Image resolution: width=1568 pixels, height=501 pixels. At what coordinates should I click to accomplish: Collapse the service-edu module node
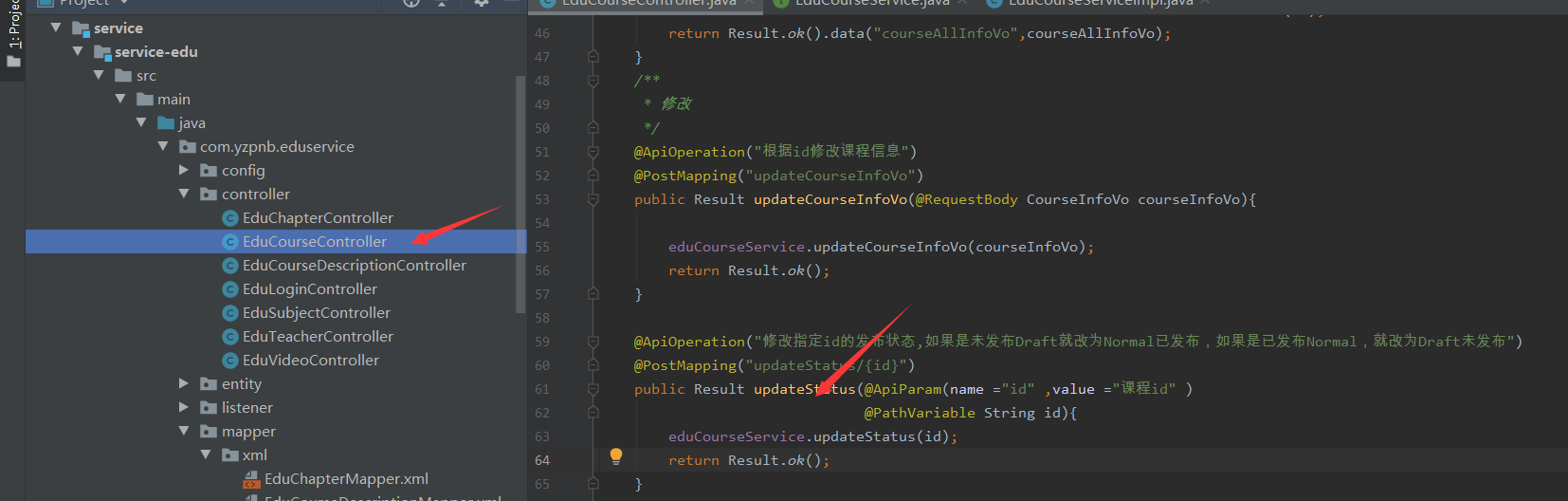pyautogui.click(x=78, y=52)
